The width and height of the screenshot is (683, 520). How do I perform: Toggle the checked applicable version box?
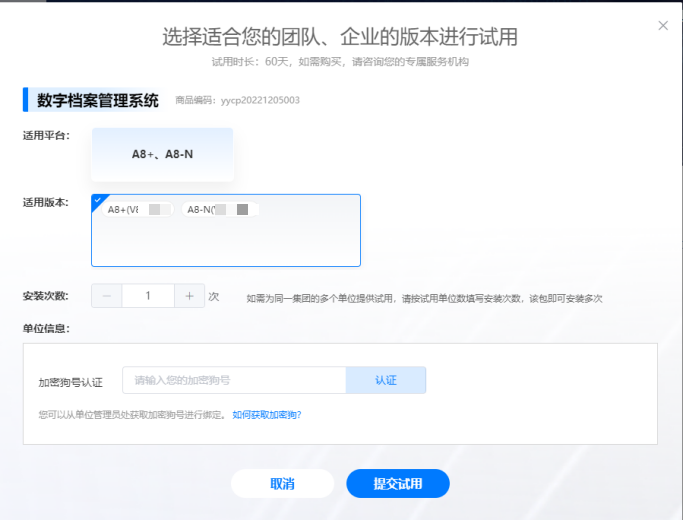[x=226, y=230]
